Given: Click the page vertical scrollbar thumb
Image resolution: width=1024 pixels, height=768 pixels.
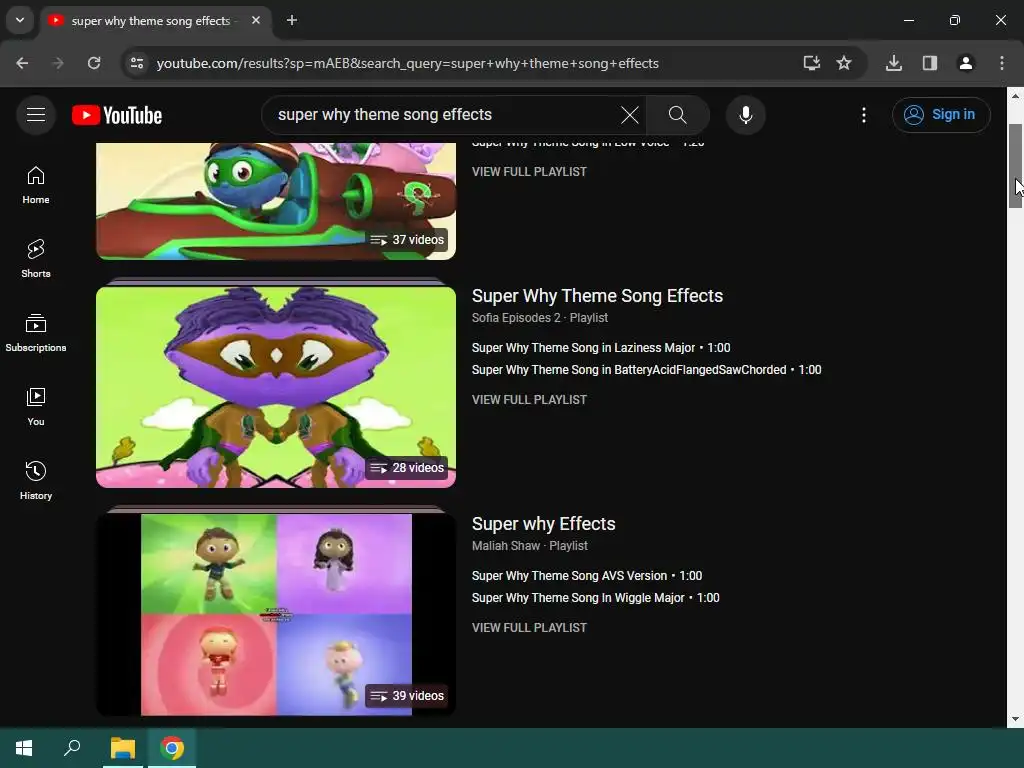Looking at the screenshot, I should (1015, 166).
